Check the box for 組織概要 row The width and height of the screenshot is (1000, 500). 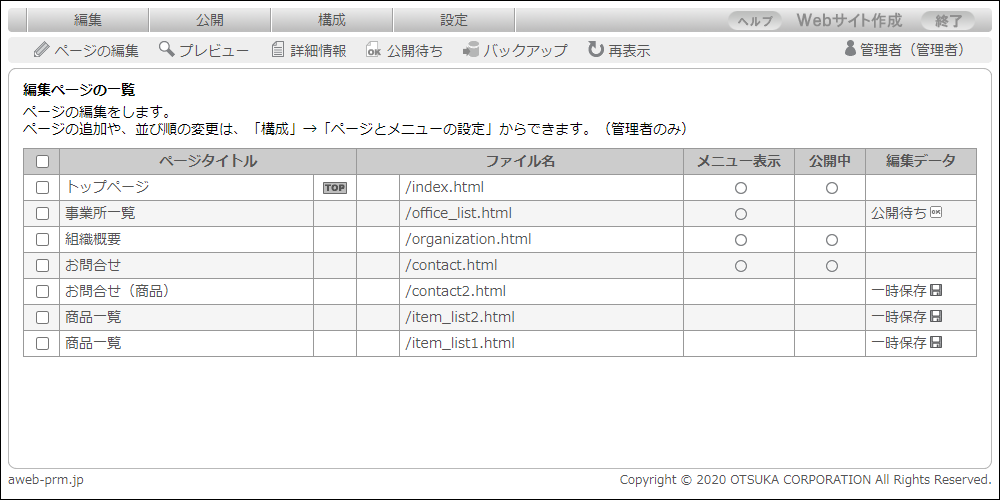pos(42,239)
